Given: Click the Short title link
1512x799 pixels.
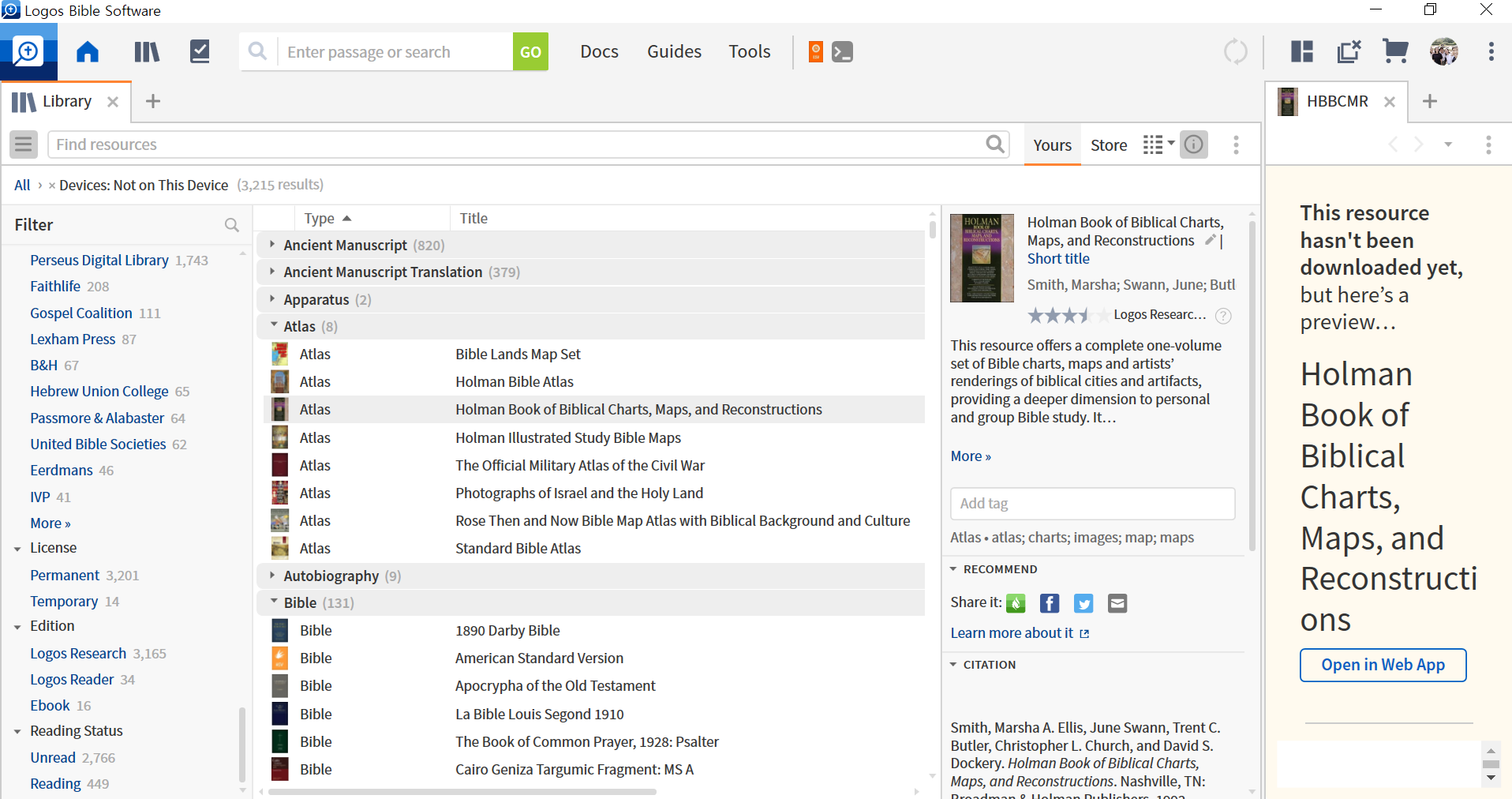Looking at the screenshot, I should pyautogui.click(x=1058, y=258).
